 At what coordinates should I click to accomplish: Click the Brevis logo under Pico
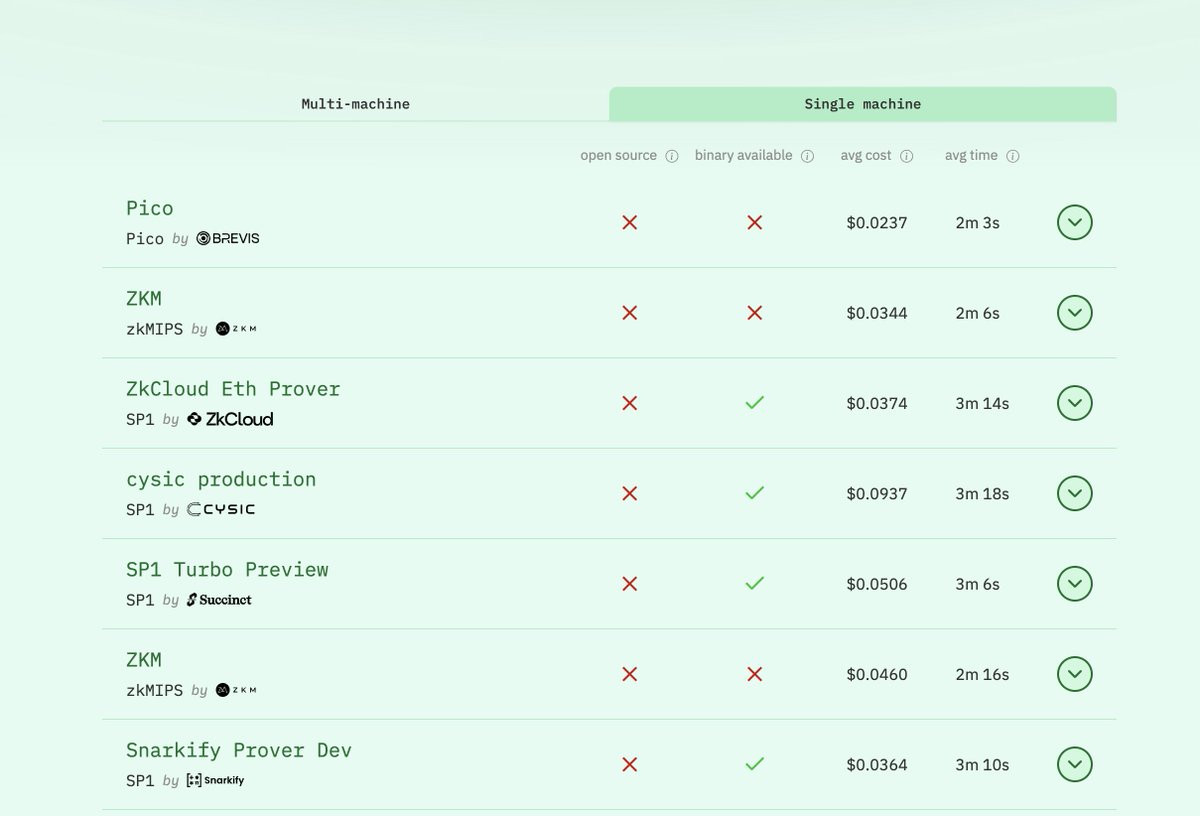point(228,238)
